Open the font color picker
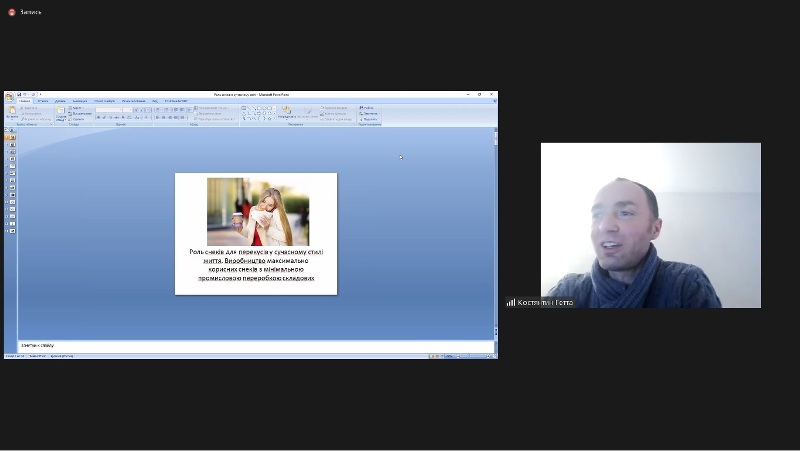The height and width of the screenshot is (452, 800). pos(146,117)
